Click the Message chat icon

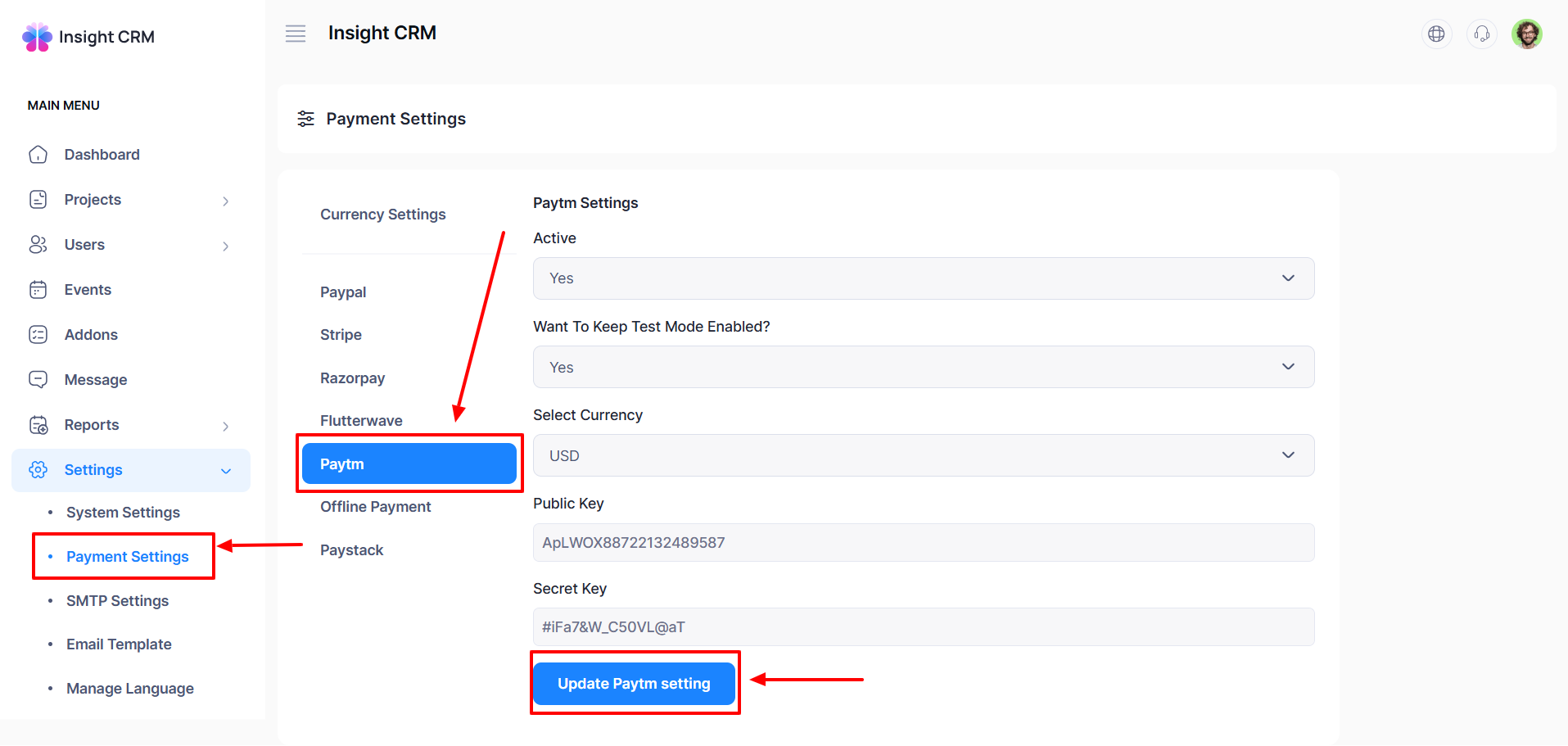pos(38,380)
